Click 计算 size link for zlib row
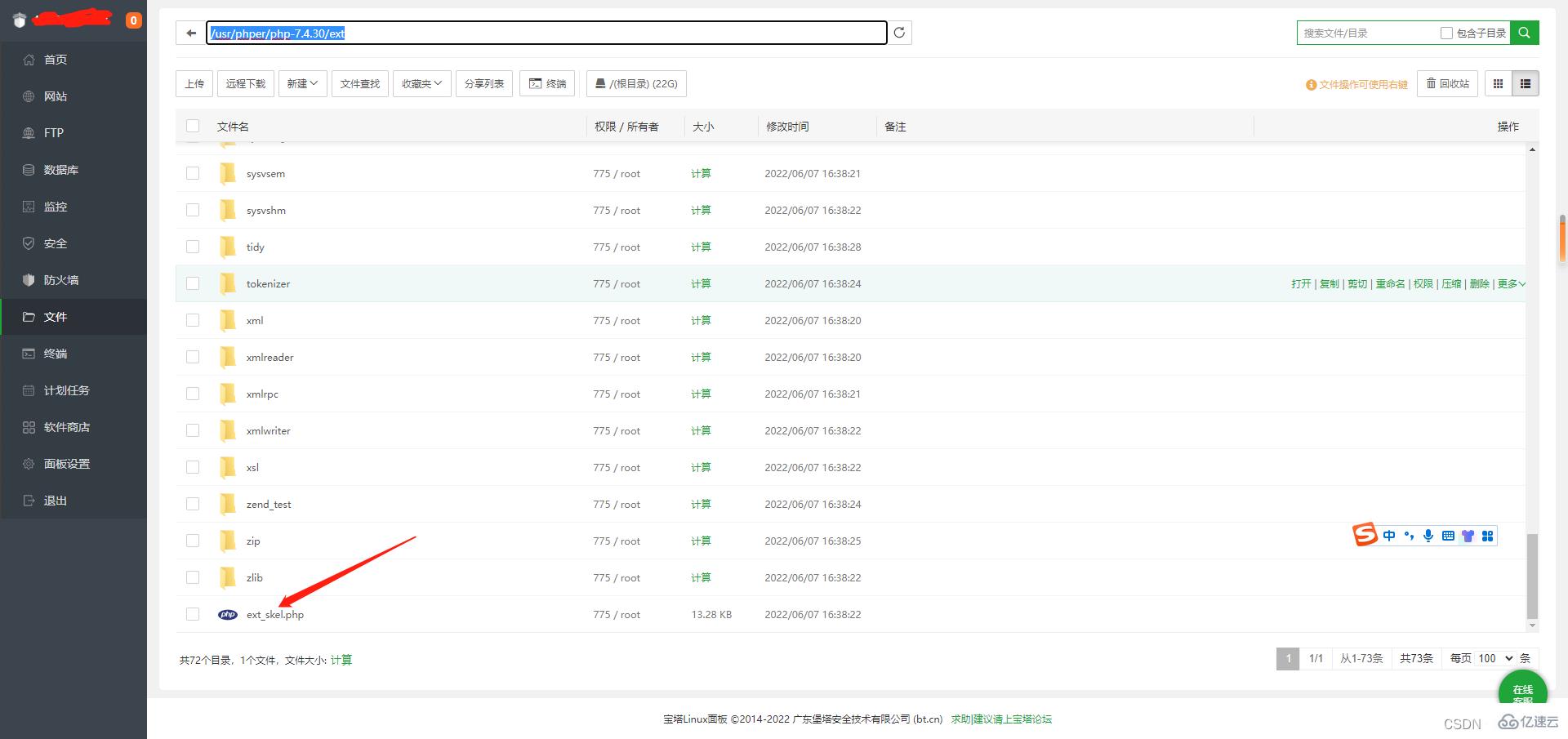The height and width of the screenshot is (739, 1568). click(701, 577)
